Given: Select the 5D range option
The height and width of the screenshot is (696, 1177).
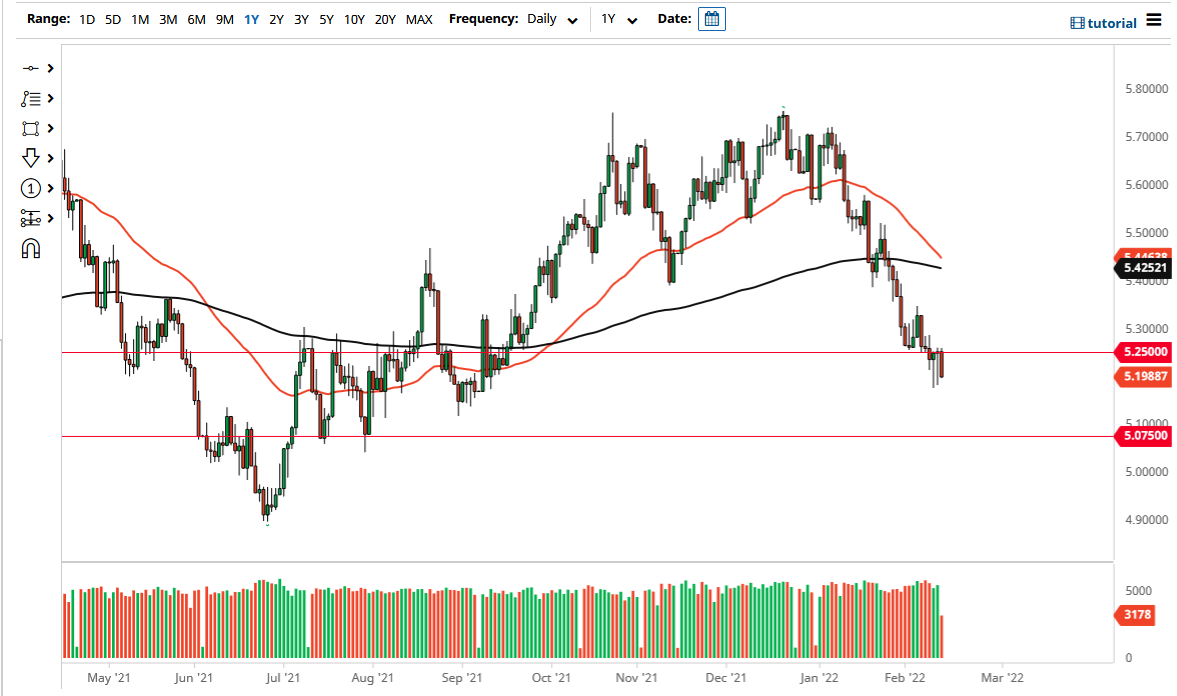Looking at the screenshot, I should [112, 18].
